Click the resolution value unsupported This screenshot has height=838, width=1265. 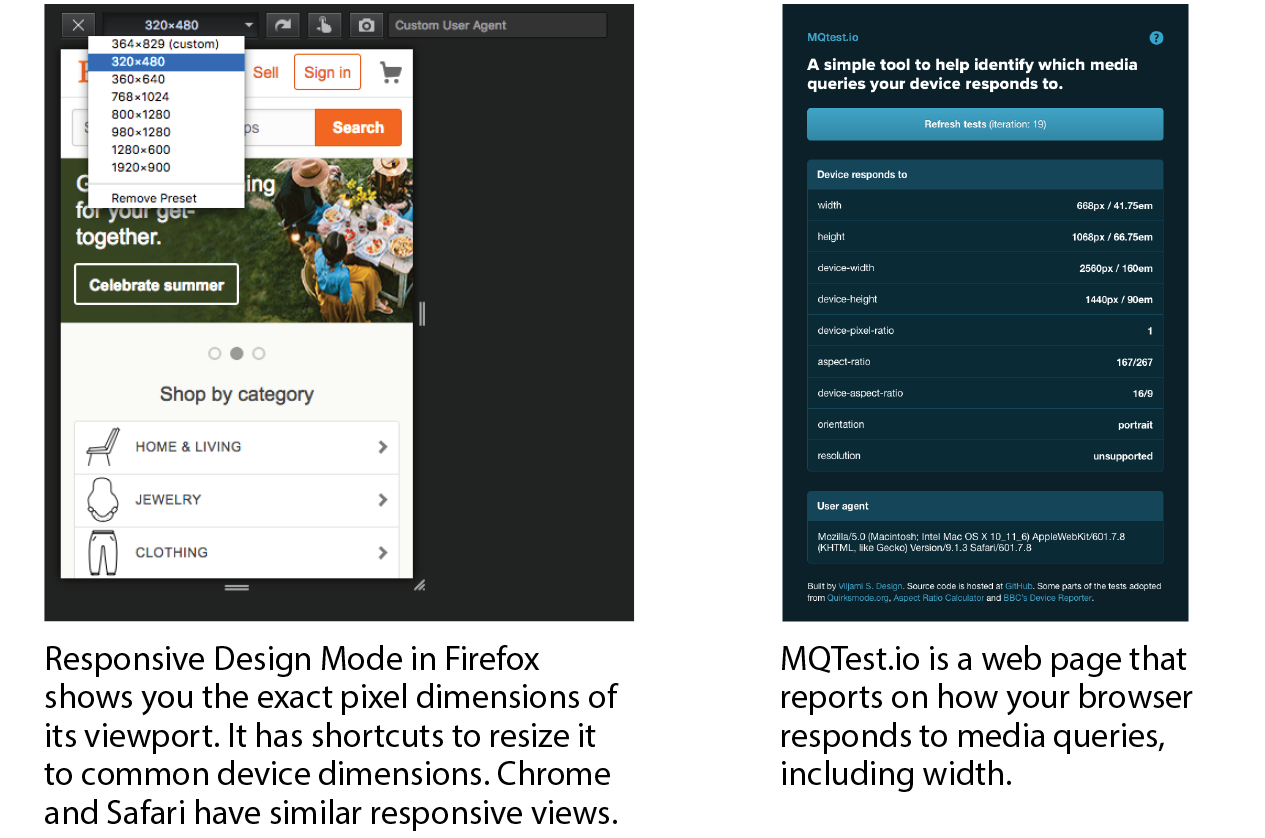[x=1123, y=456]
